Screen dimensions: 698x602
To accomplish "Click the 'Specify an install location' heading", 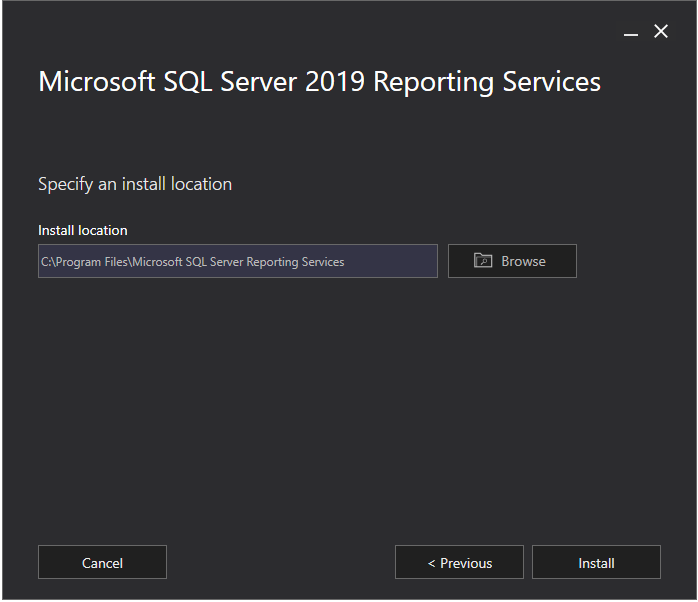I will click(x=135, y=184).
